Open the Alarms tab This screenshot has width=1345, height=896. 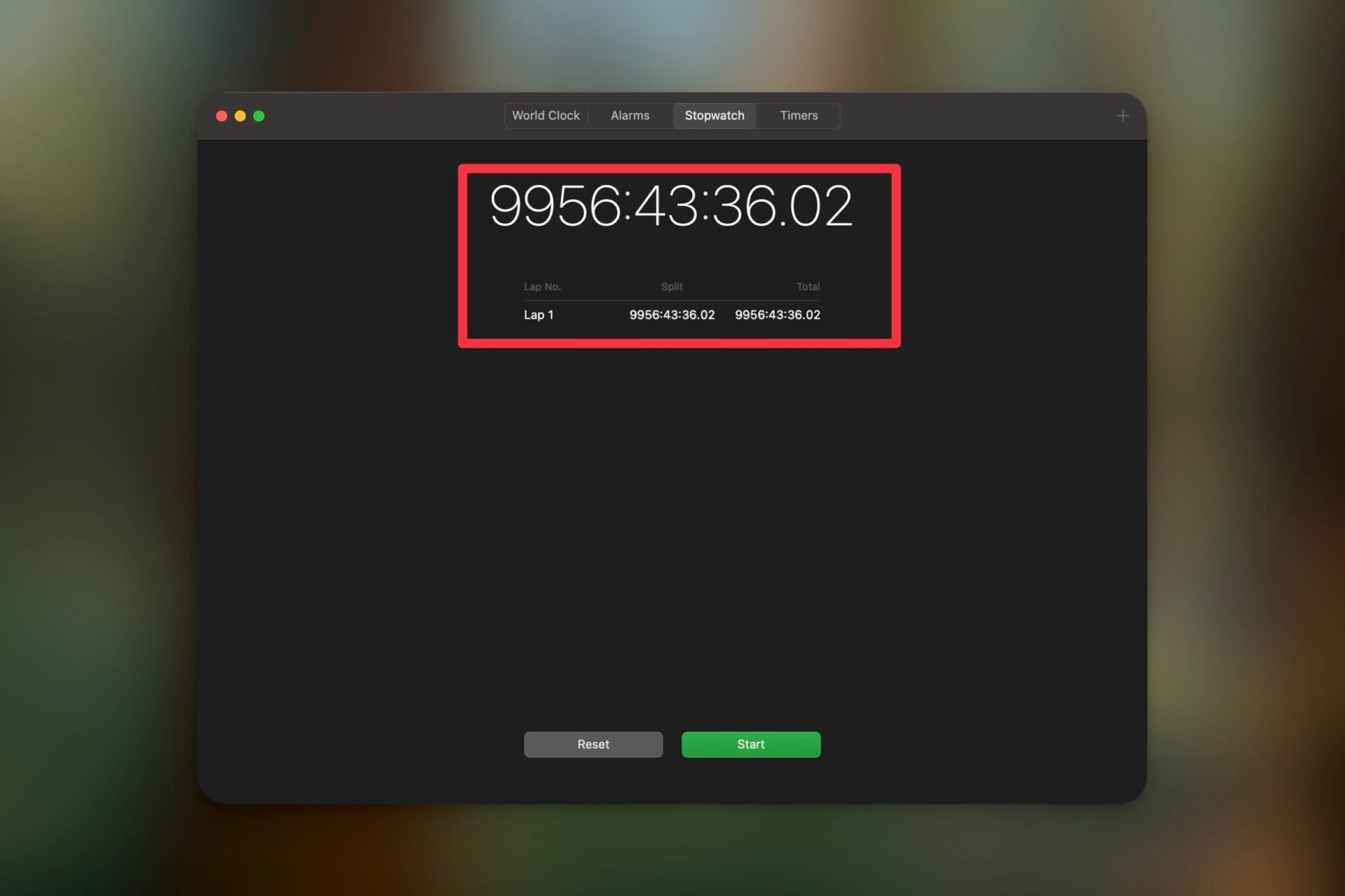(630, 116)
